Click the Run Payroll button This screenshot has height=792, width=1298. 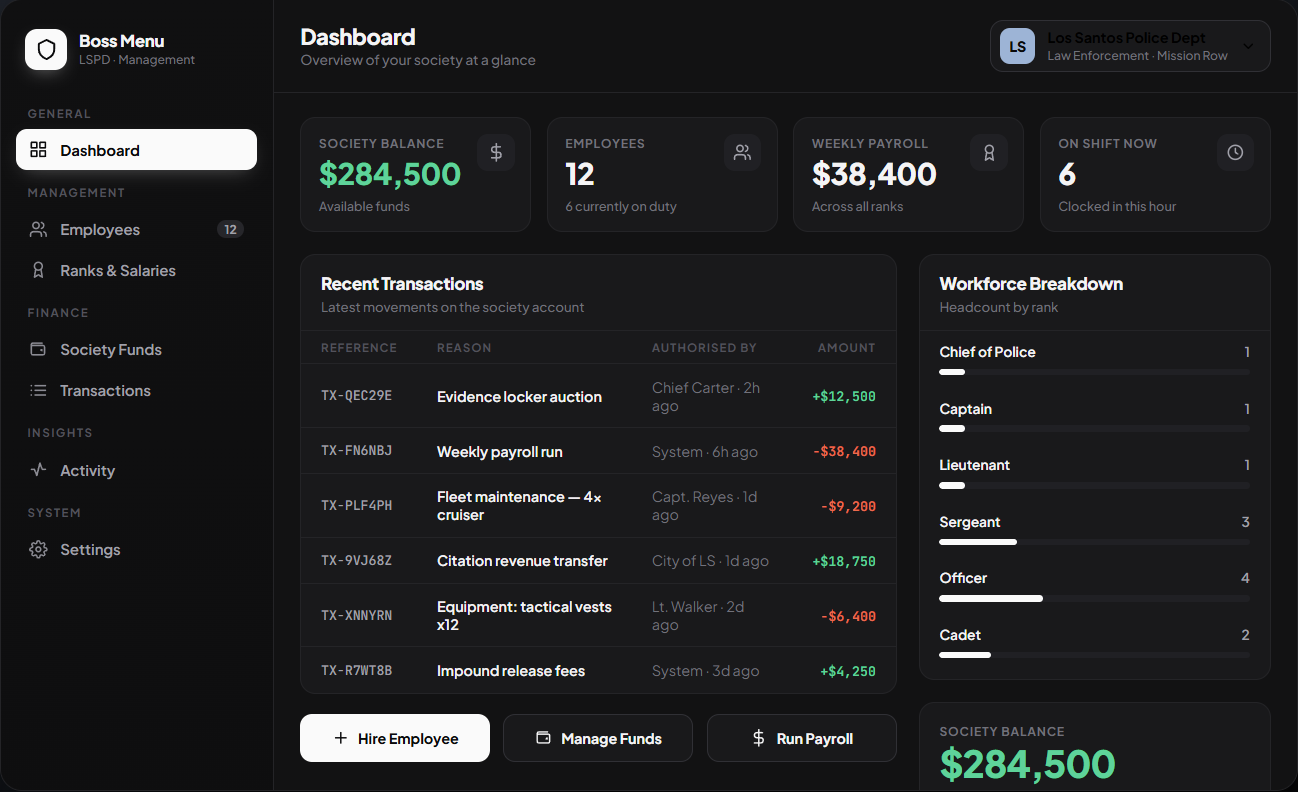[x=802, y=738]
